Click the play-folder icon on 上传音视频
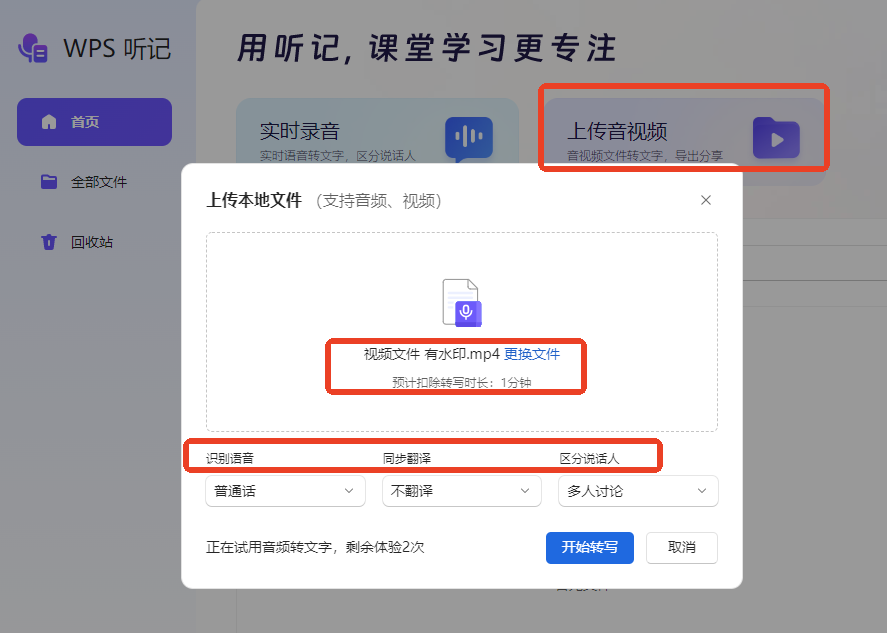This screenshot has width=887, height=633. pyautogui.click(x=776, y=138)
